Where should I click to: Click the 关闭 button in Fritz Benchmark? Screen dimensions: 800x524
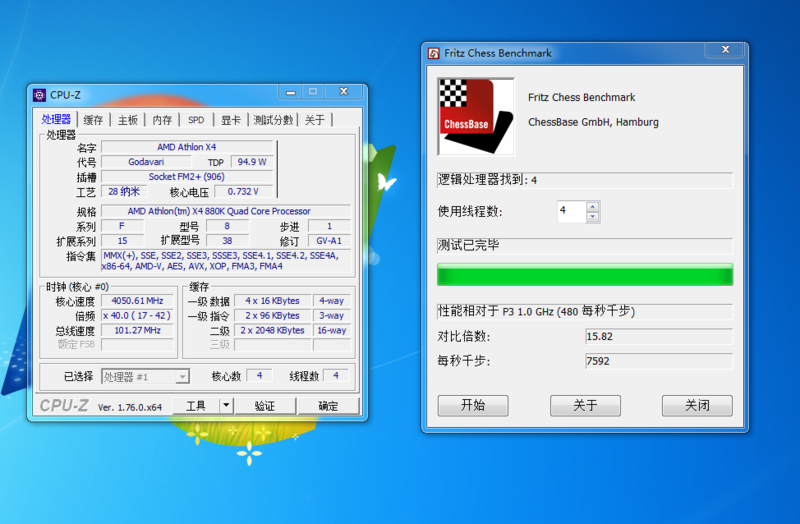[x=697, y=405]
